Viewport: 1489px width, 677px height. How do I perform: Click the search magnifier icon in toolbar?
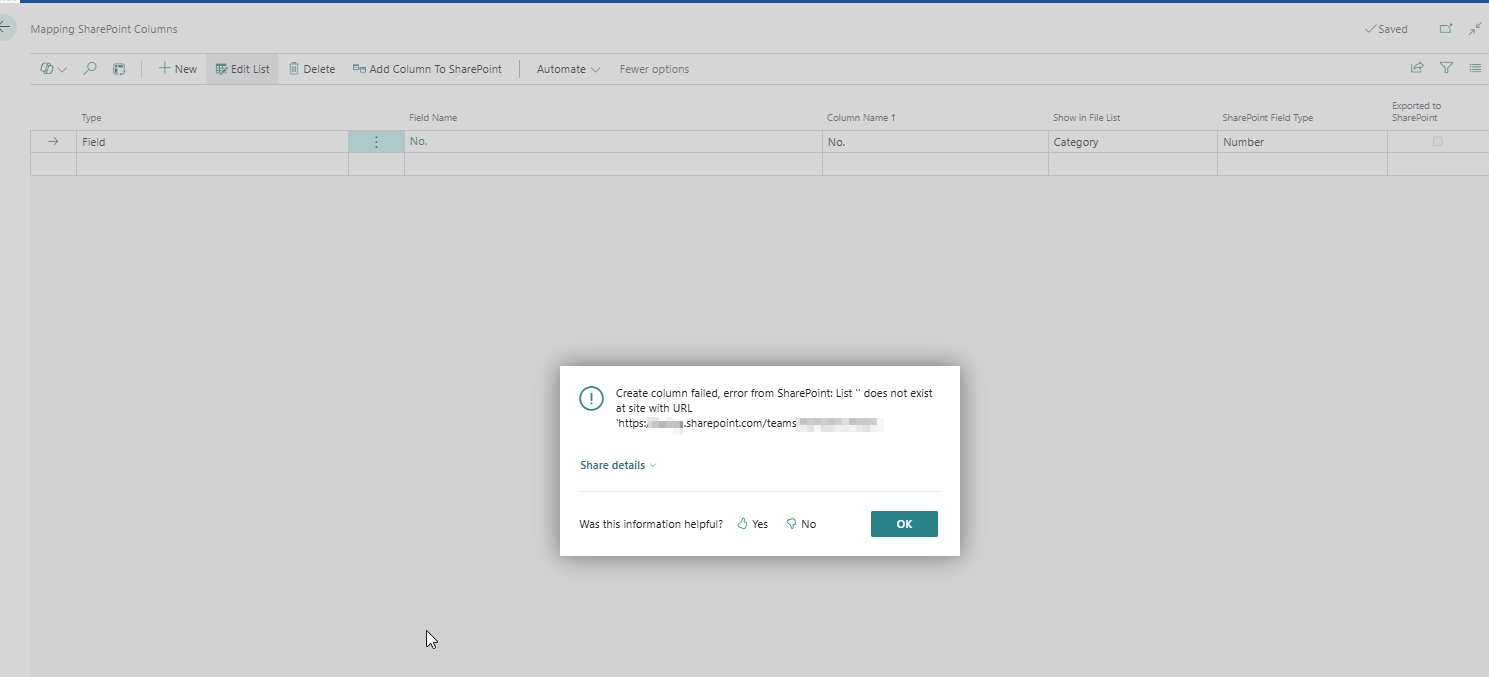(90, 69)
